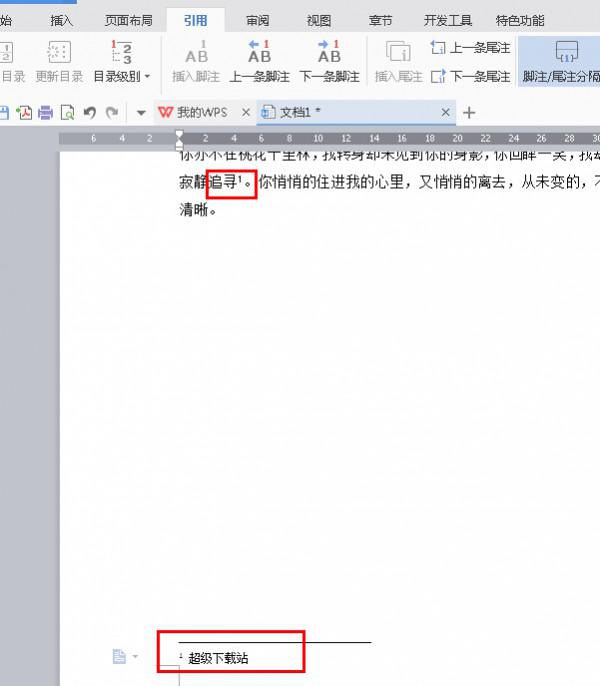Click the print icon in quick access toolbar
The image size is (600, 686).
coord(45,113)
